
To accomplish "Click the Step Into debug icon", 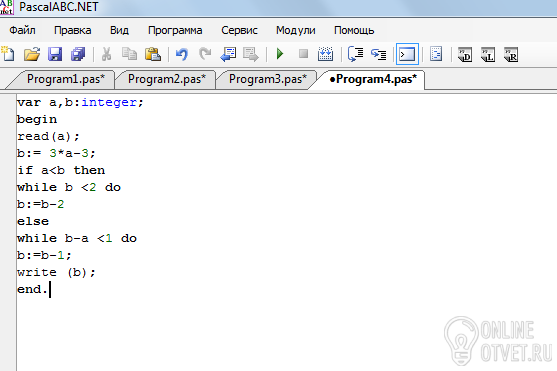I will 378,54.
